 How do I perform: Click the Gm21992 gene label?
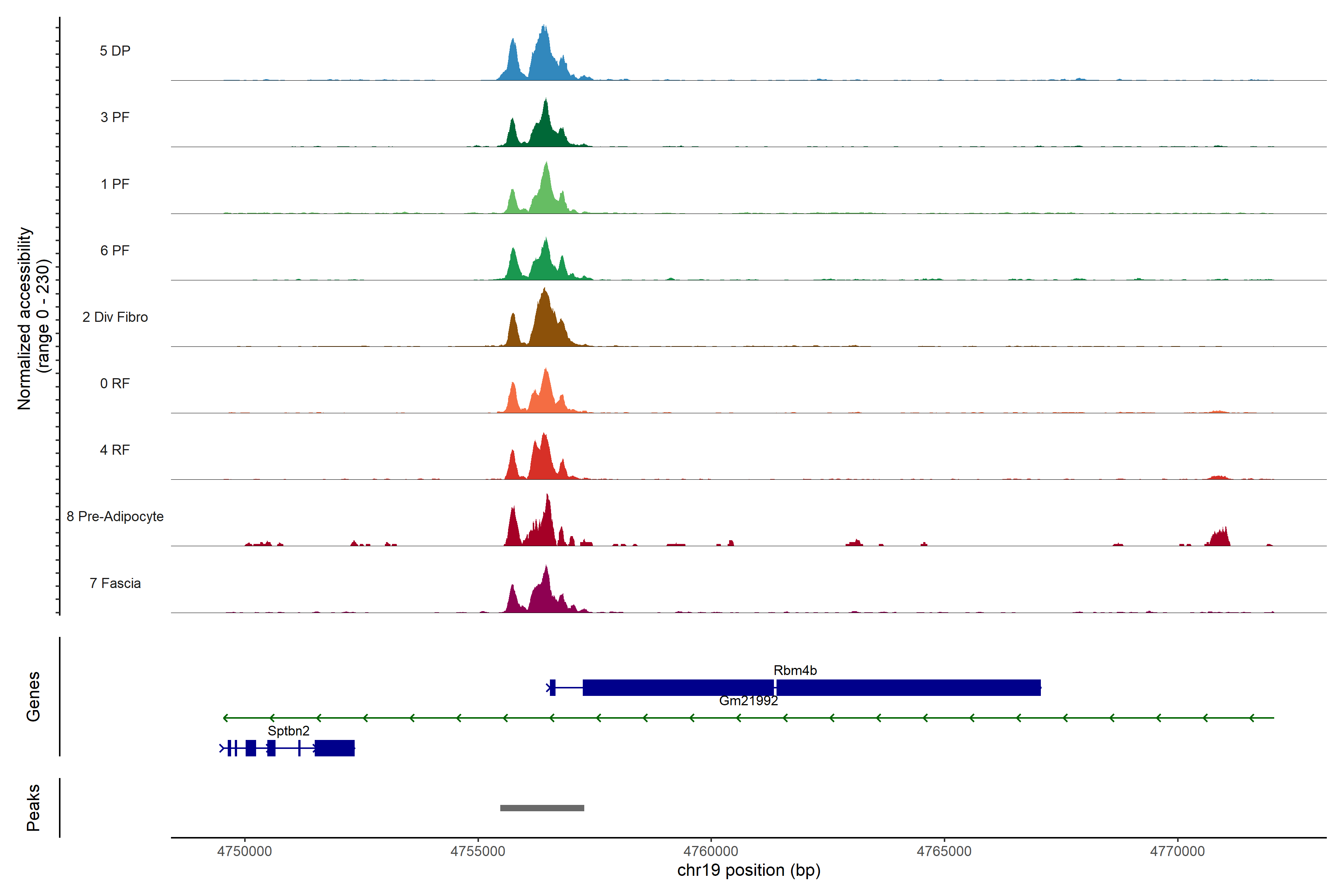click(748, 701)
